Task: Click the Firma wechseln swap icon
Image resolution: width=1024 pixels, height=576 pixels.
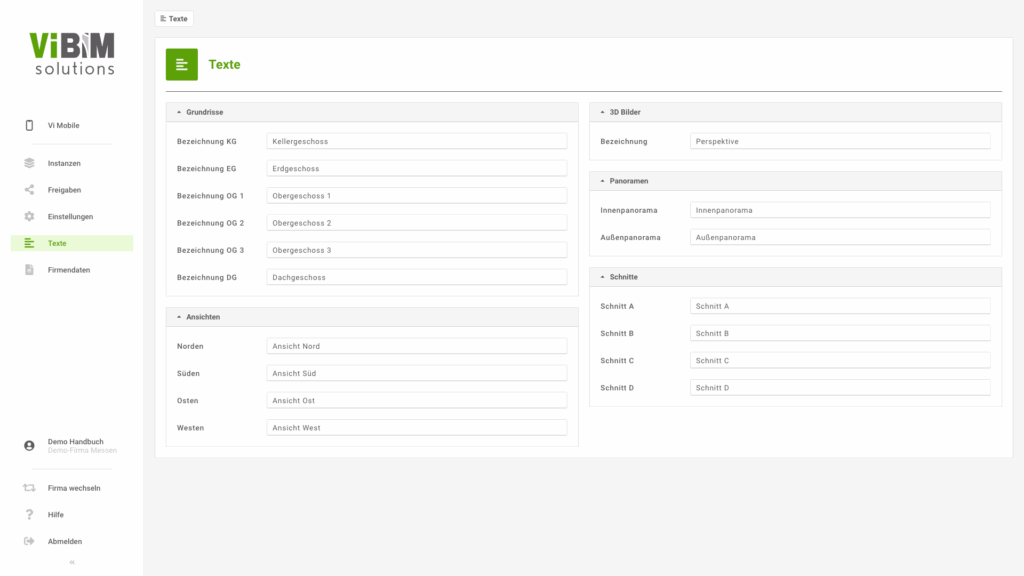Action: click(x=29, y=488)
